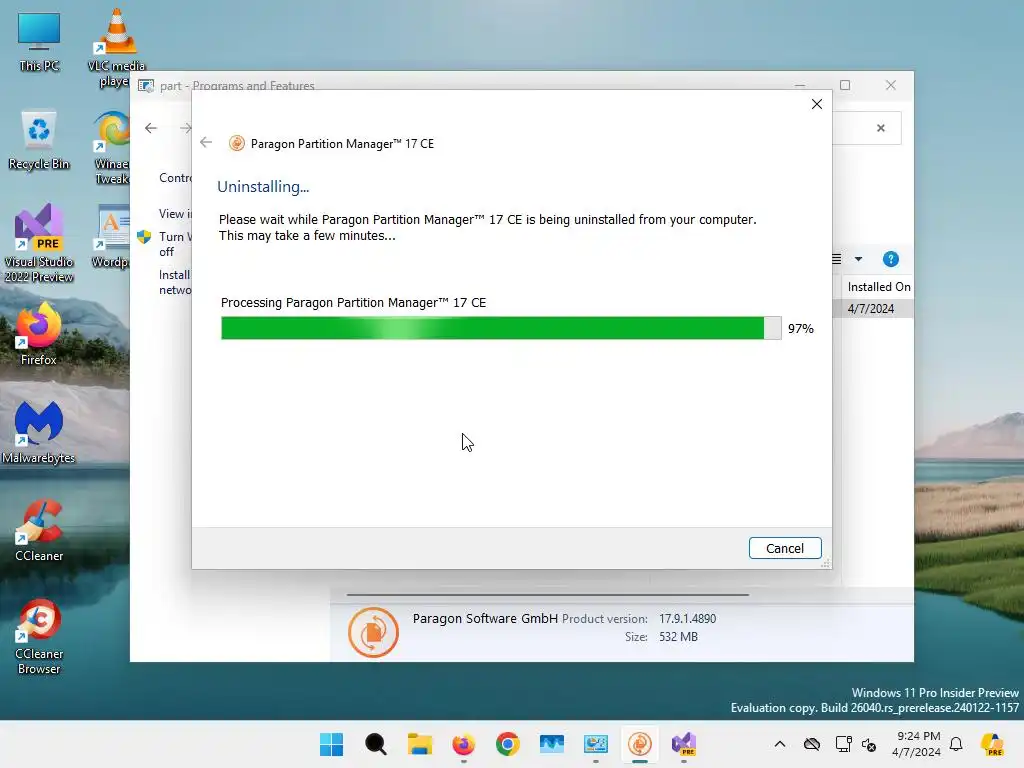Open the display/network tray icon
The image size is (1024, 768).
coord(843,744)
